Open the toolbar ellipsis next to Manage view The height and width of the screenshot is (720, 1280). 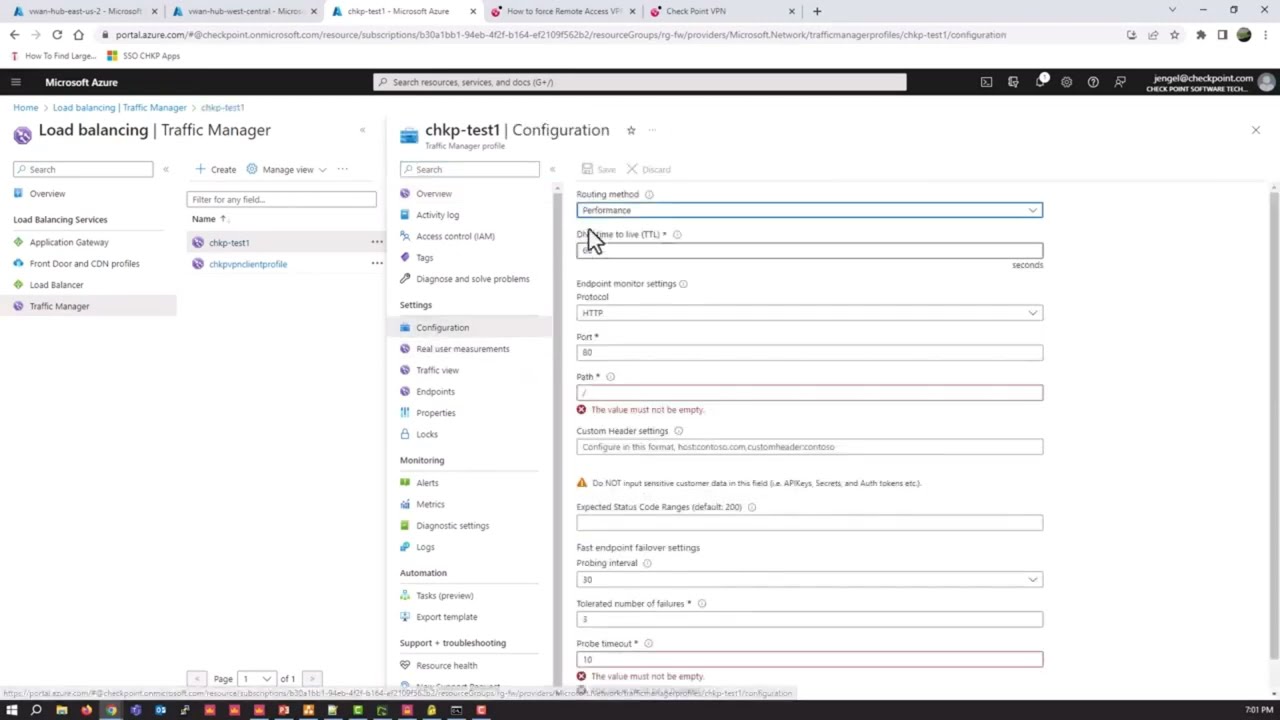(x=343, y=169)
